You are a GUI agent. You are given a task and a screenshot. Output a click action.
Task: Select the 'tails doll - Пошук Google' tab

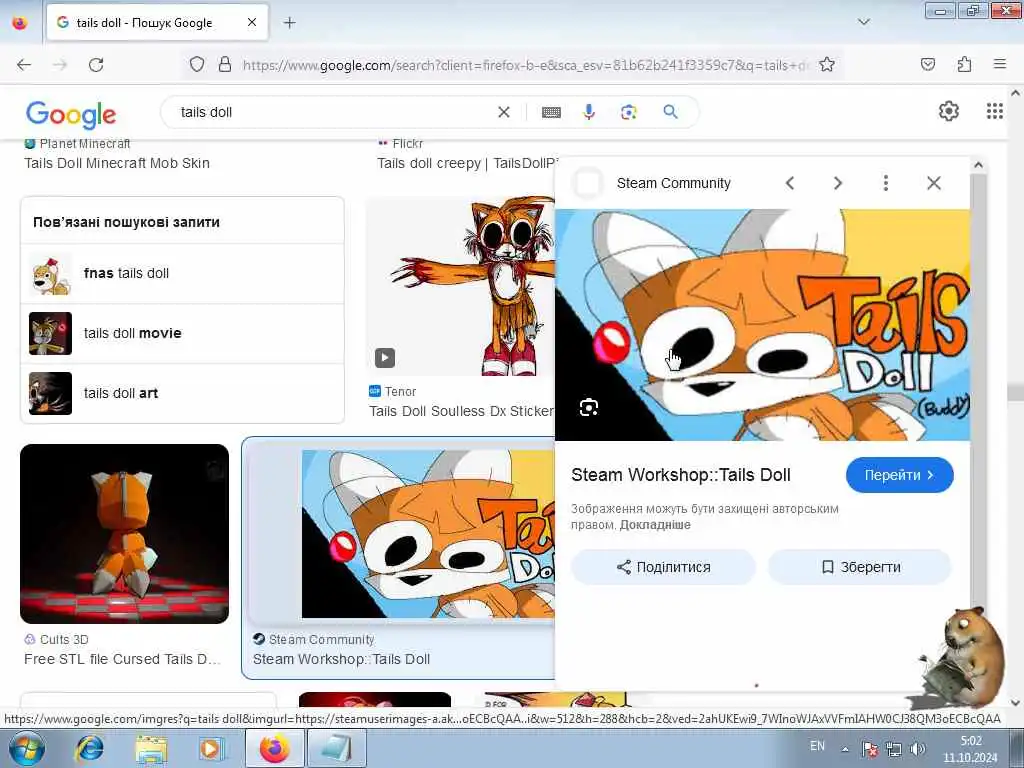click(x=157, y=23)
